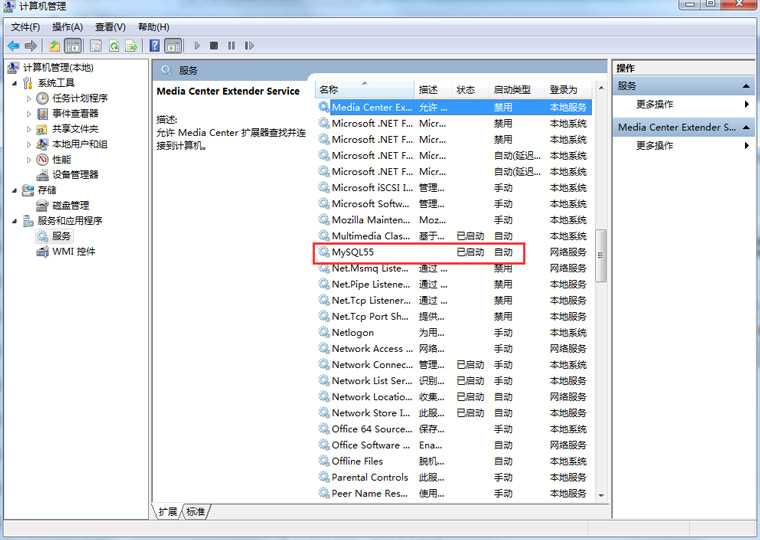Collapse the 系统工具 tree node

coord(15,83)
